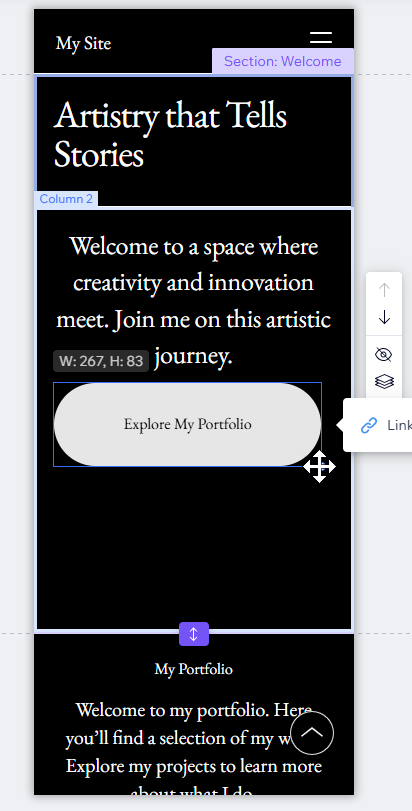This screenshot has width=412, height=811.
Task: Click the chain link icon
Action: (369, 425)
